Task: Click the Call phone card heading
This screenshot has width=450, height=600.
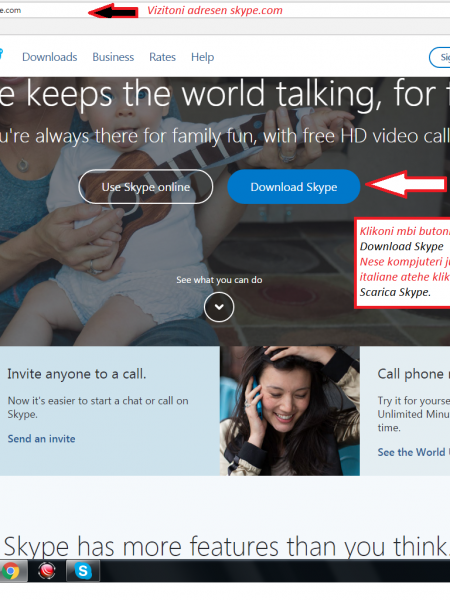Action: tap(413, 373)
